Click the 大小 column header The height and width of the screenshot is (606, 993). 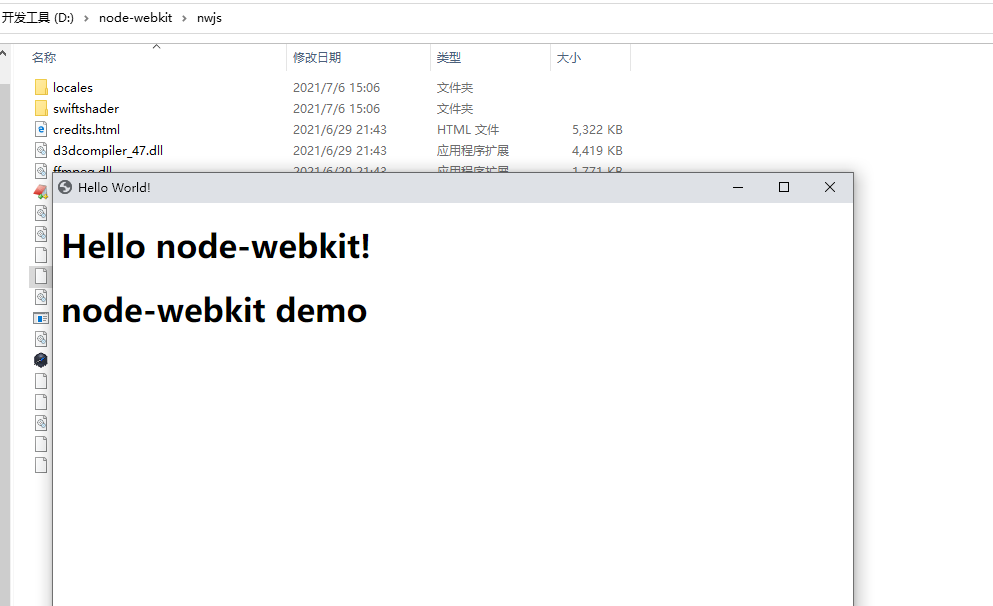click(x=568, y=57)
